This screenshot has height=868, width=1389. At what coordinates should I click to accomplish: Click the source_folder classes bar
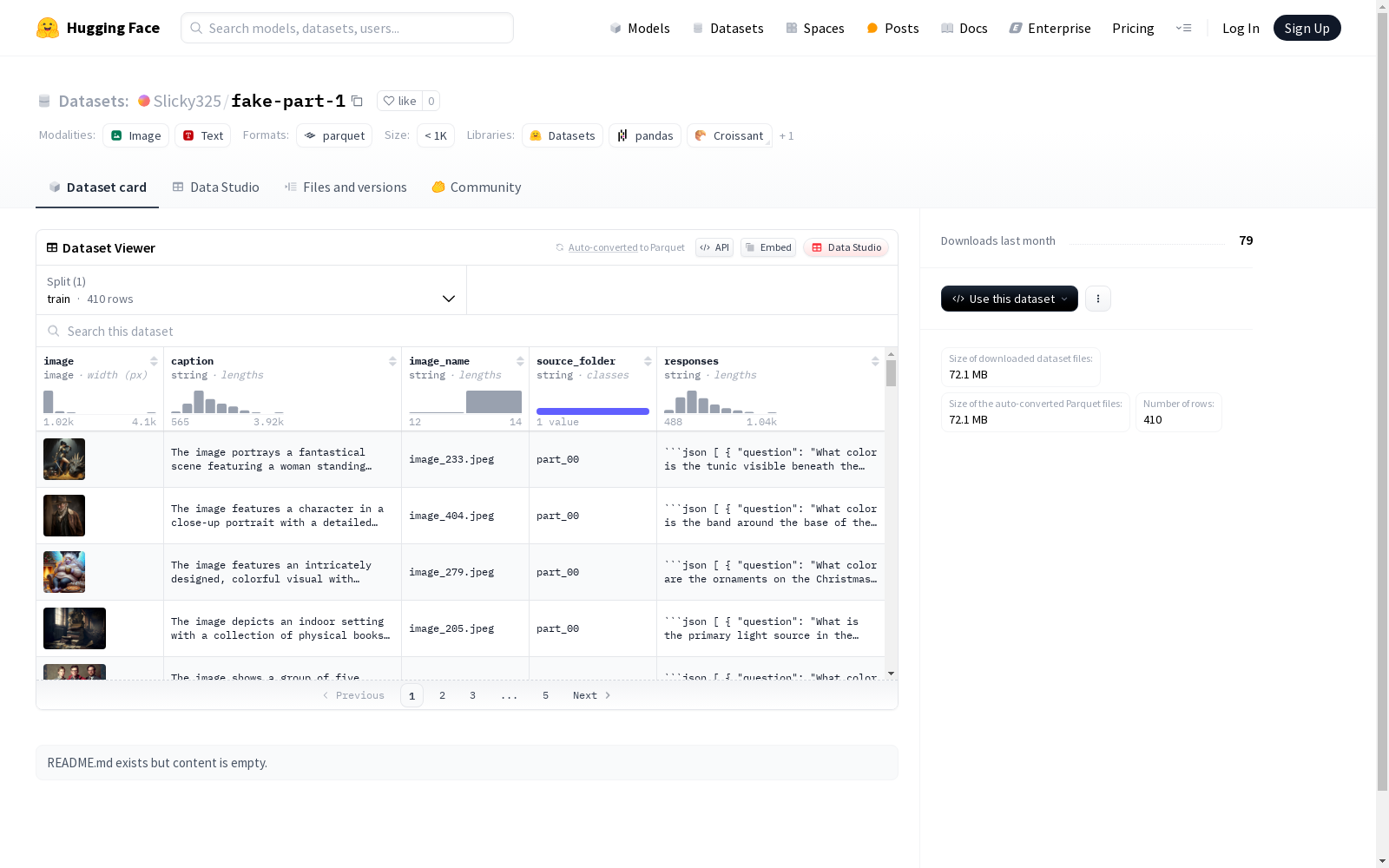tap(593, 411)
